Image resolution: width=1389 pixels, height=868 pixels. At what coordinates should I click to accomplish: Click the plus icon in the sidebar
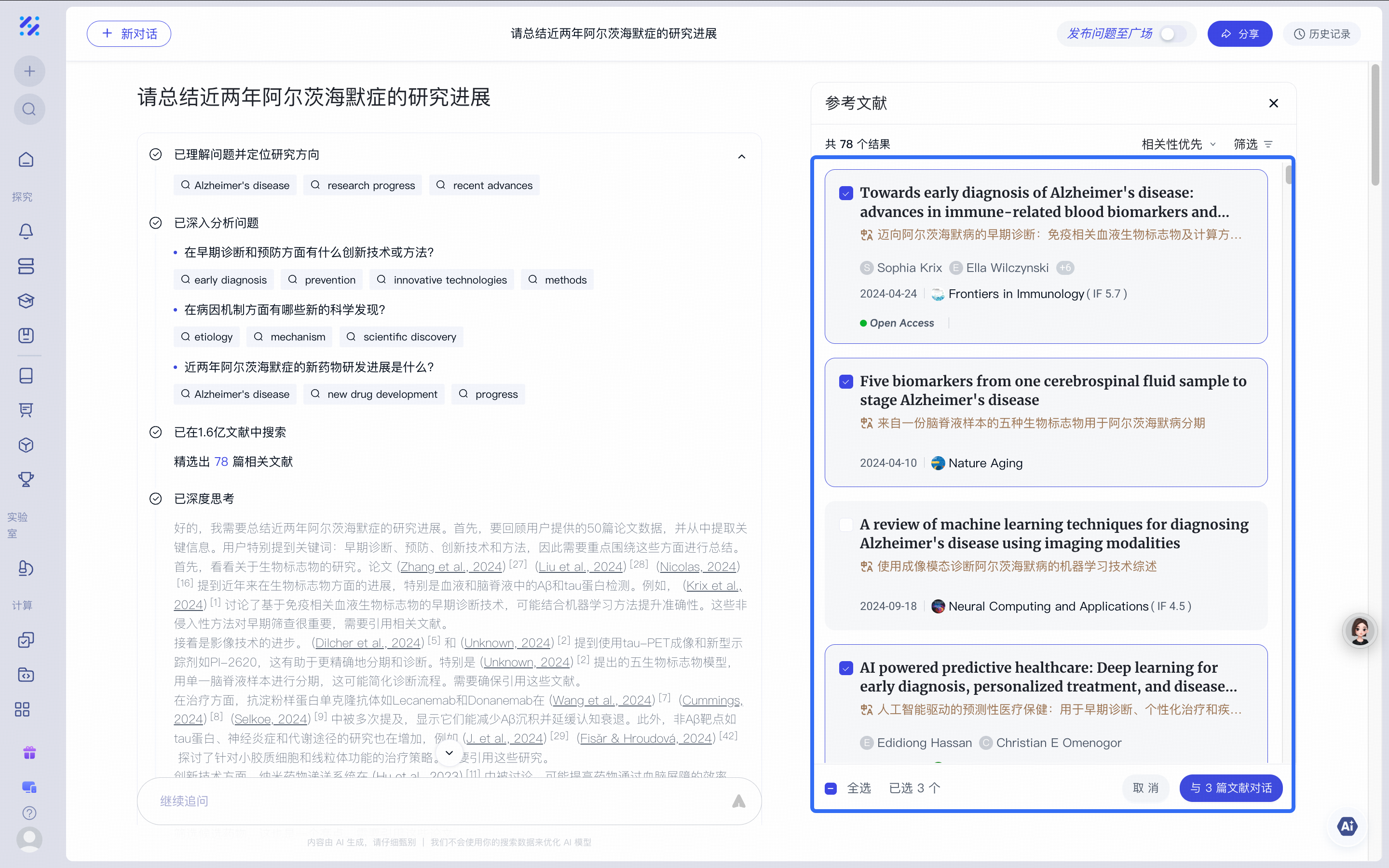tap(29, 71)
